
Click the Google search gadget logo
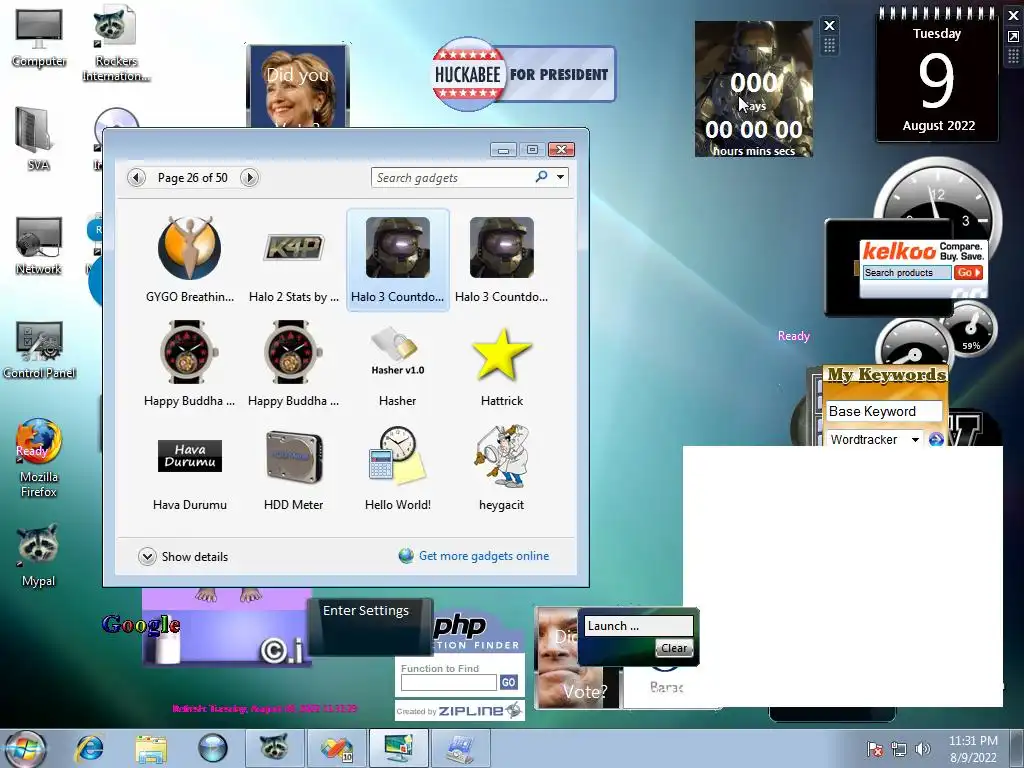point(141,625)
